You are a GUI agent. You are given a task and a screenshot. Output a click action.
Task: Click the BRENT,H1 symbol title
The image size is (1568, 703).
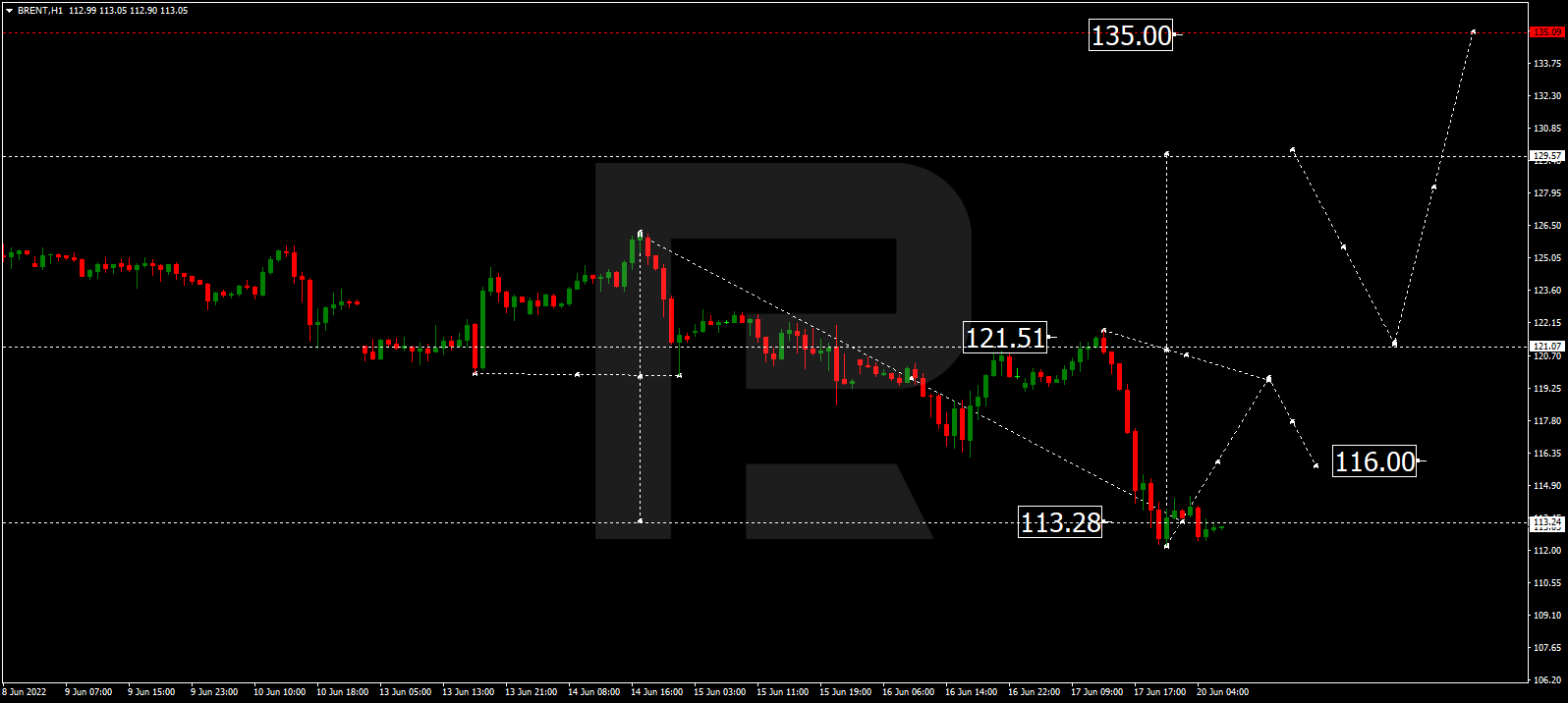tap(40, 11)
